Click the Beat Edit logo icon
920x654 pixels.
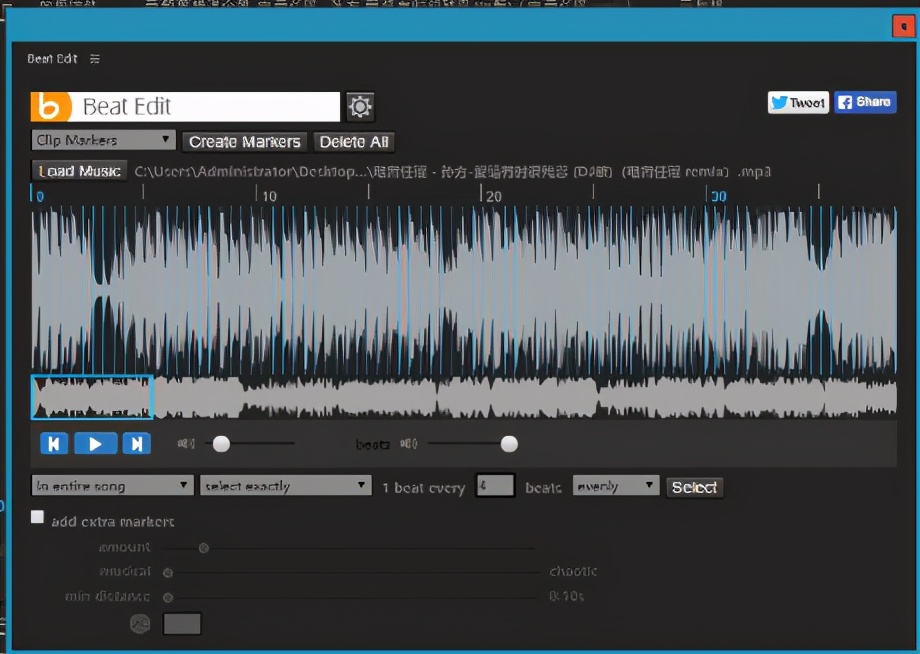click(51, 107)
